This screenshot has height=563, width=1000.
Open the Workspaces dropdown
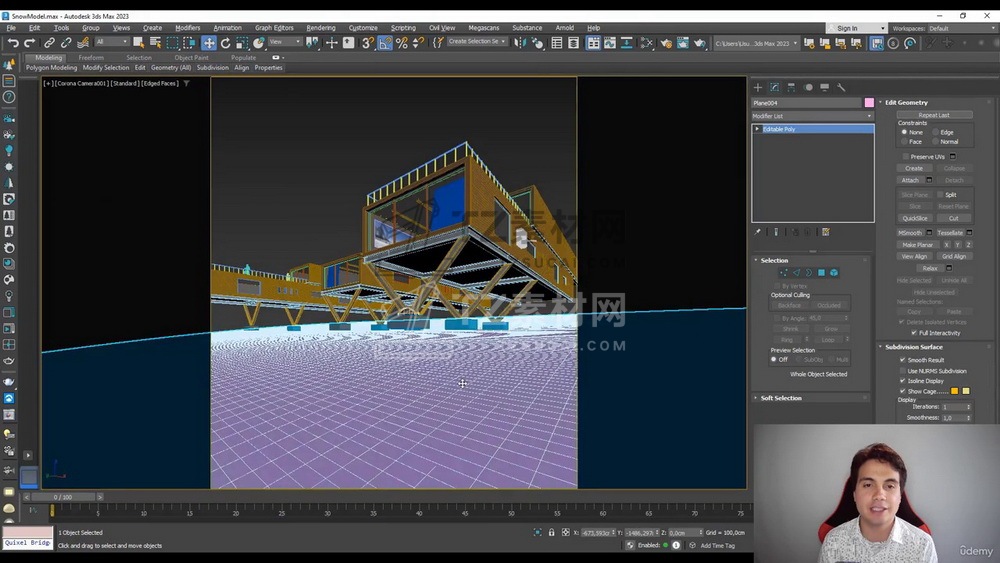[960, 28]
